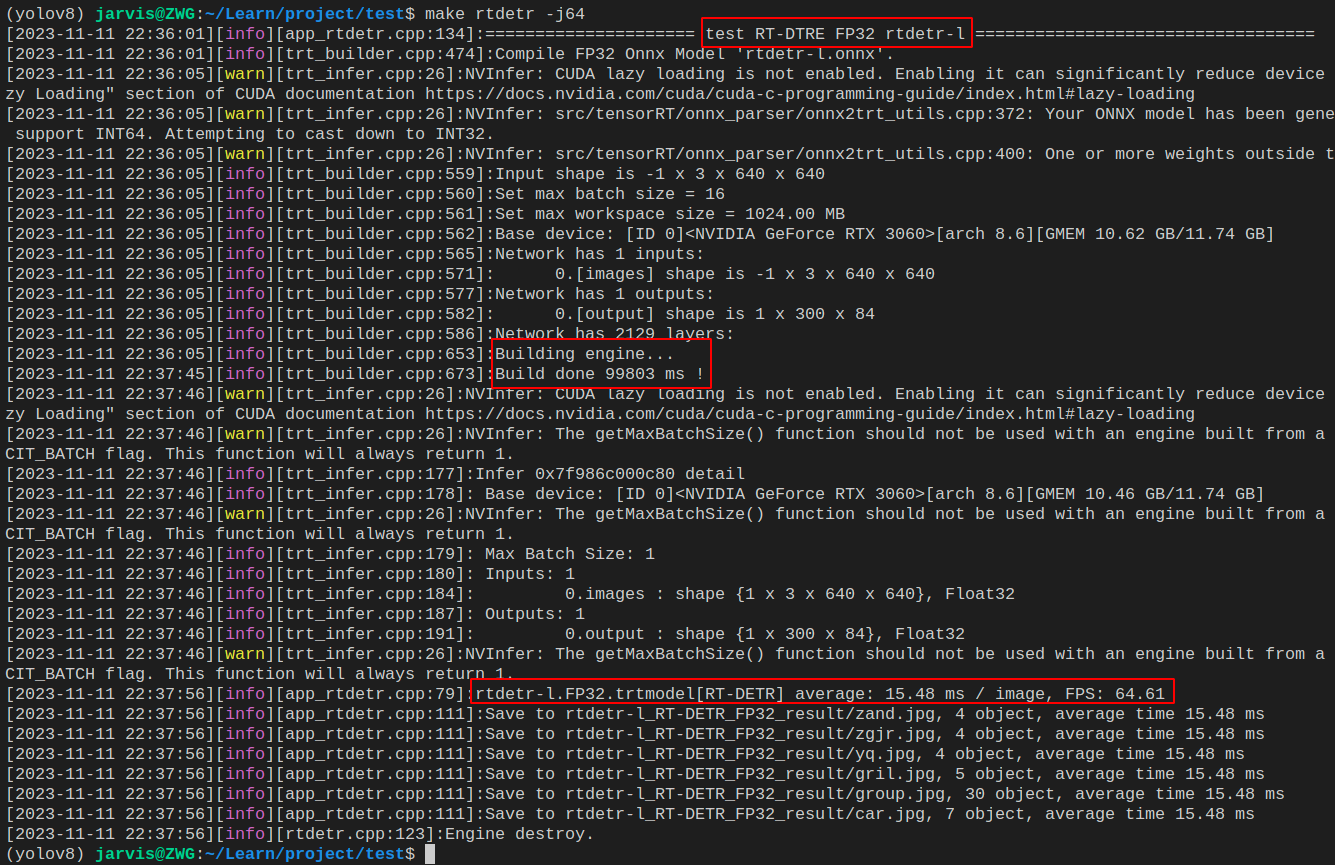Viewport: 1335px width, 865px height.
Task: Click the cursor at the bottom shell prompt
Action: 430,854
